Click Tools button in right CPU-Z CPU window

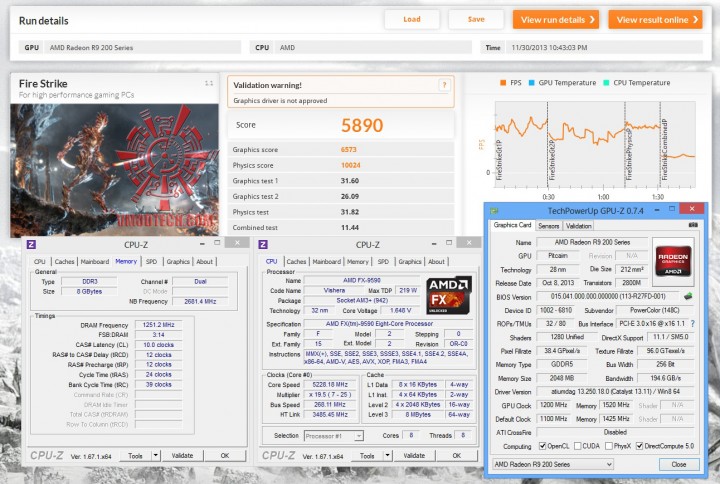[367, 456]
